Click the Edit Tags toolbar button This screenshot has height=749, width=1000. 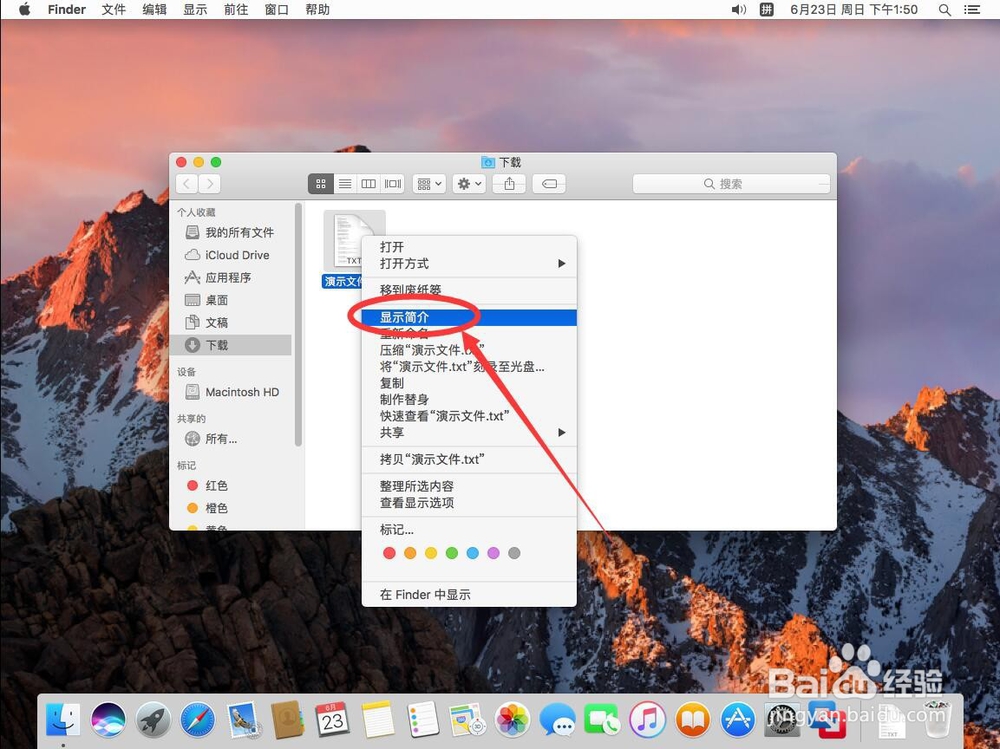[549, 184]
